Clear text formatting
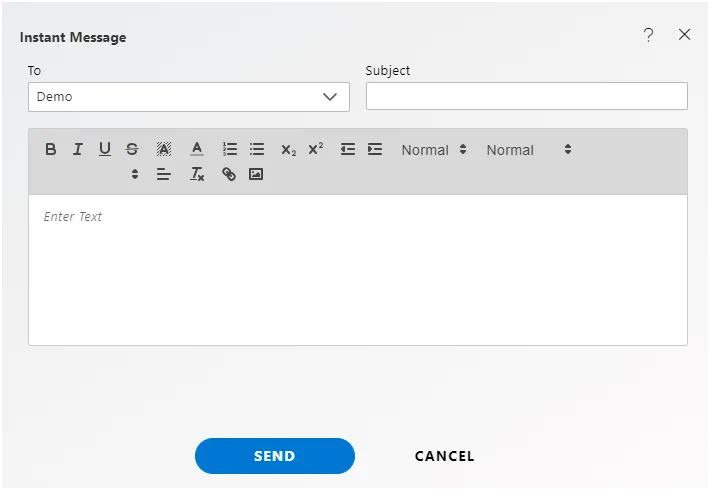 click(x=197, y=174)
